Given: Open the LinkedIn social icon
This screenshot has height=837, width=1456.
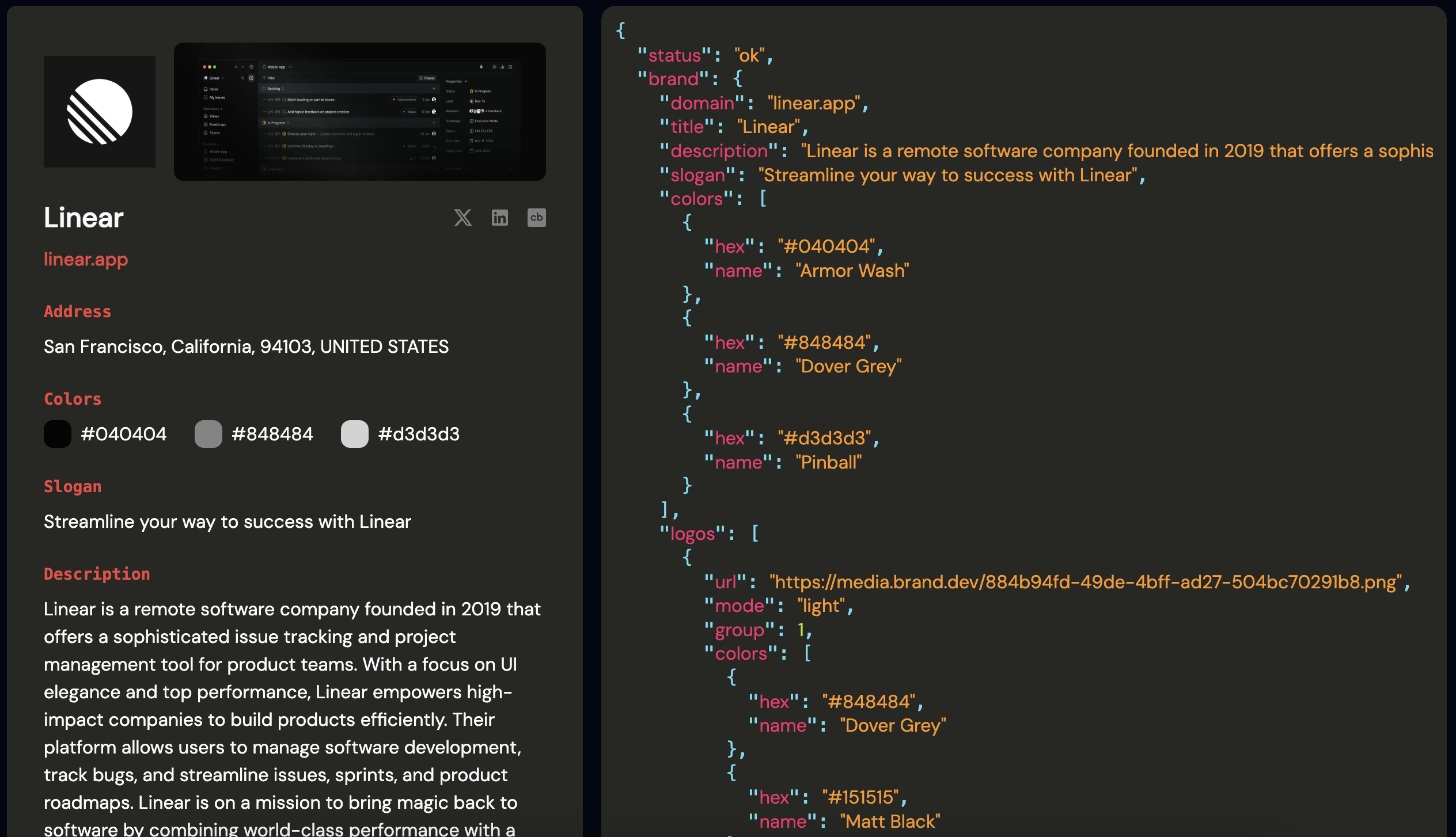Looking at the screenshot, I should [499, 218].
